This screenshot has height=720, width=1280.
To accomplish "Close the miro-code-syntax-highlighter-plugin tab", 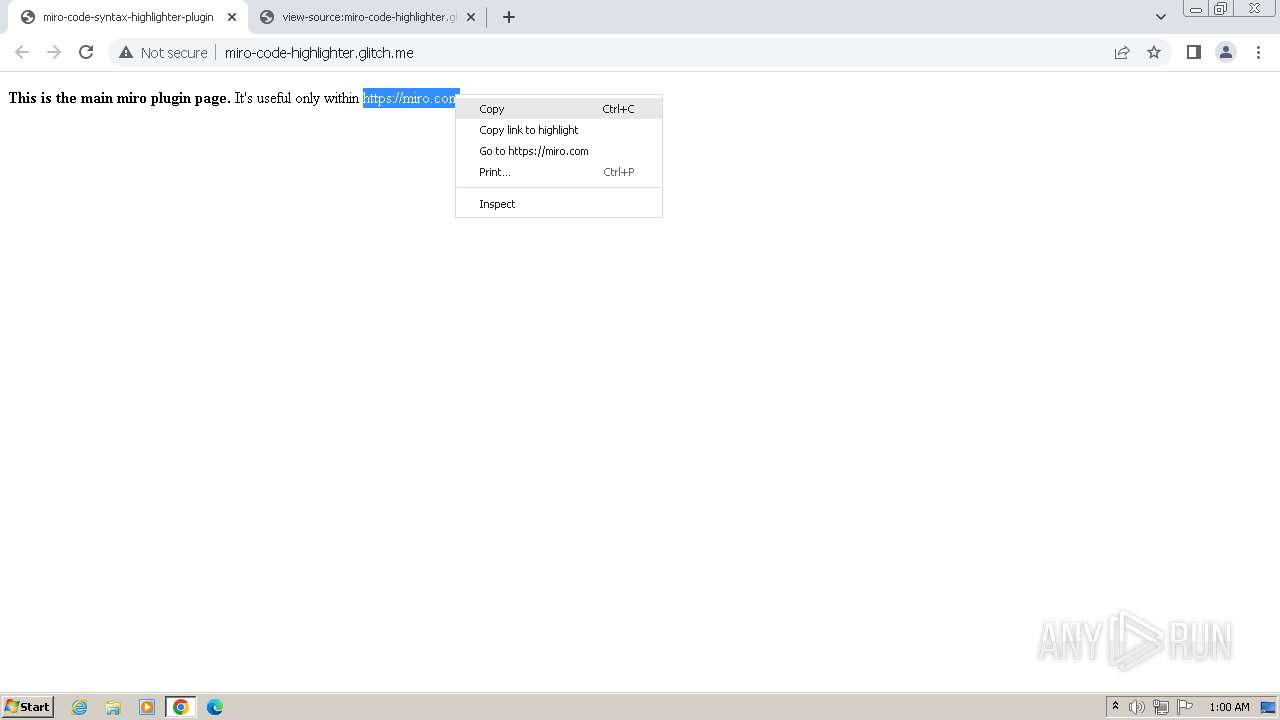I will [232, 17].
